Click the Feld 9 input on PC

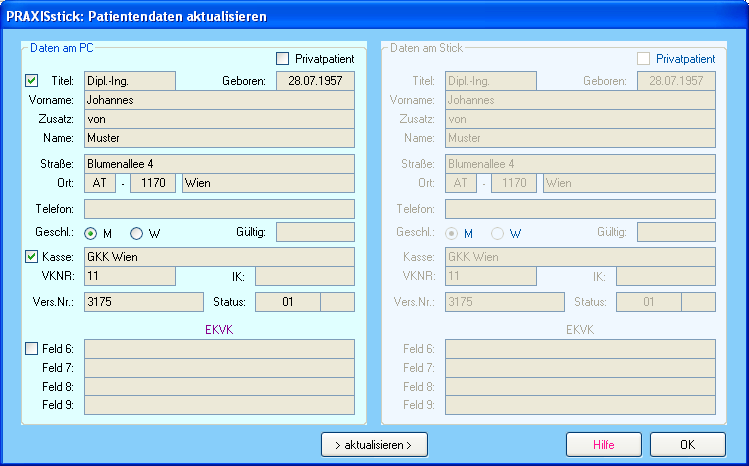219,405
